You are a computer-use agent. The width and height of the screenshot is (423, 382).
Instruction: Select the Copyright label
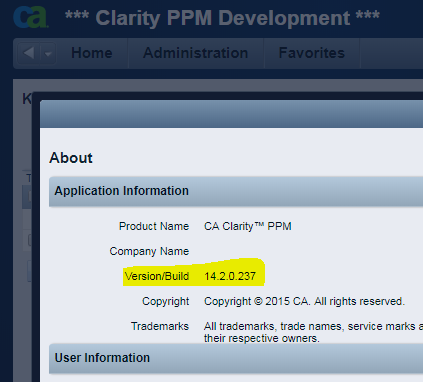click(x=166, y=301)
